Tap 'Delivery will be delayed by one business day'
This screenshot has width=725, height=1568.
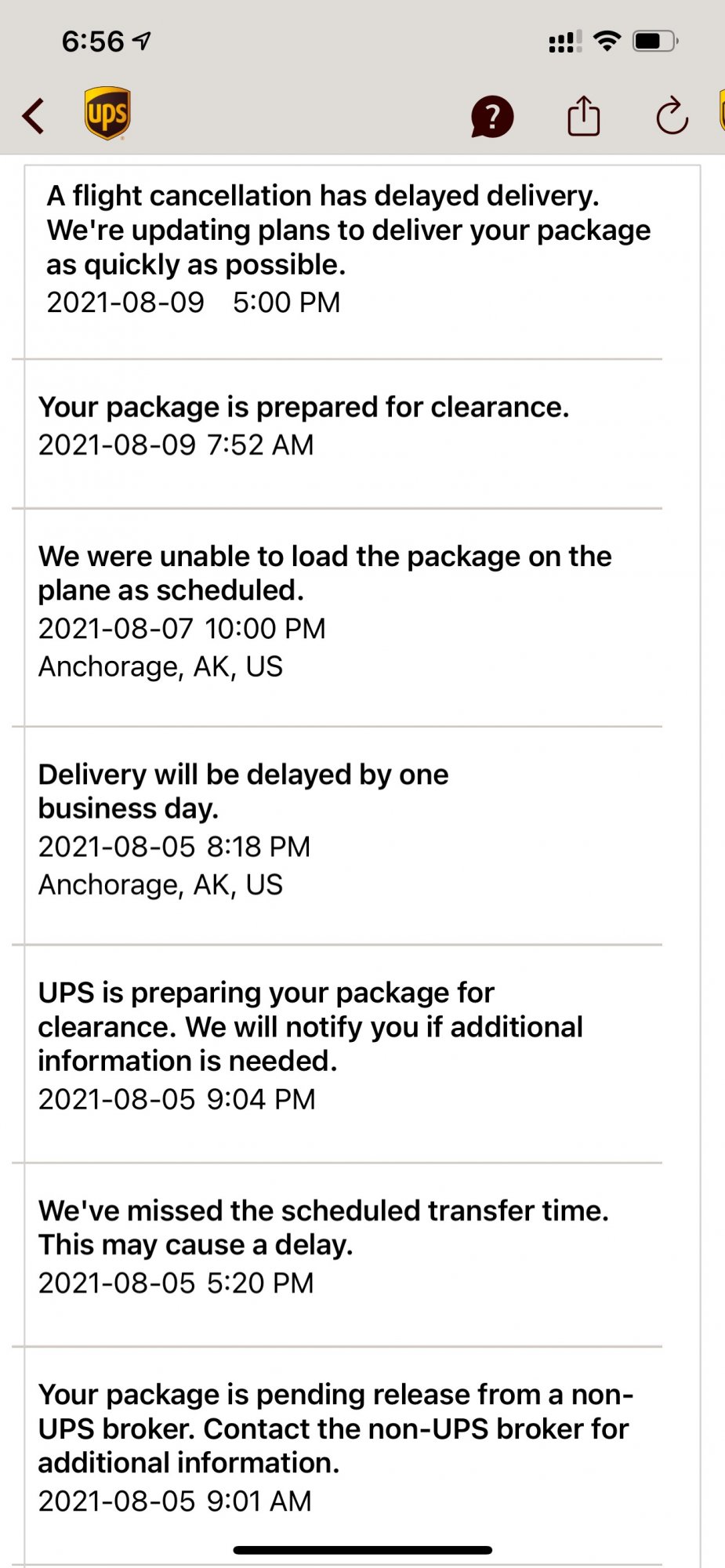pyautogui.click(x=243, y=790)
